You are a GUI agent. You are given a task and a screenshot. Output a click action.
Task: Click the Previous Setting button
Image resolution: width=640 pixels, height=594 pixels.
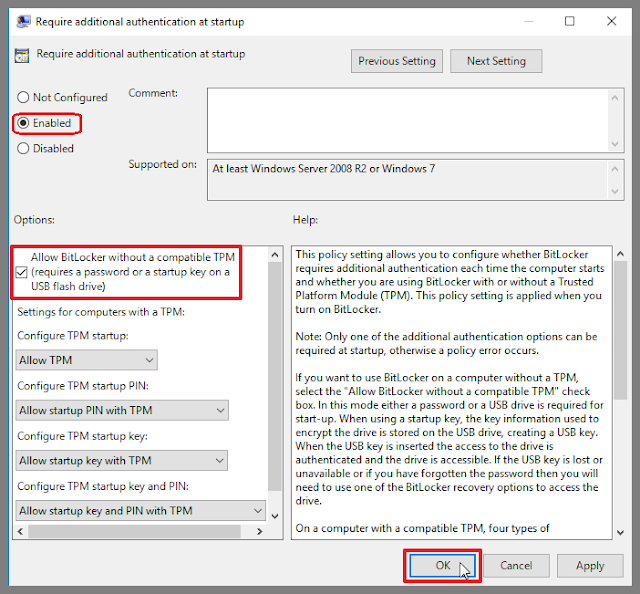coord(397,61)
